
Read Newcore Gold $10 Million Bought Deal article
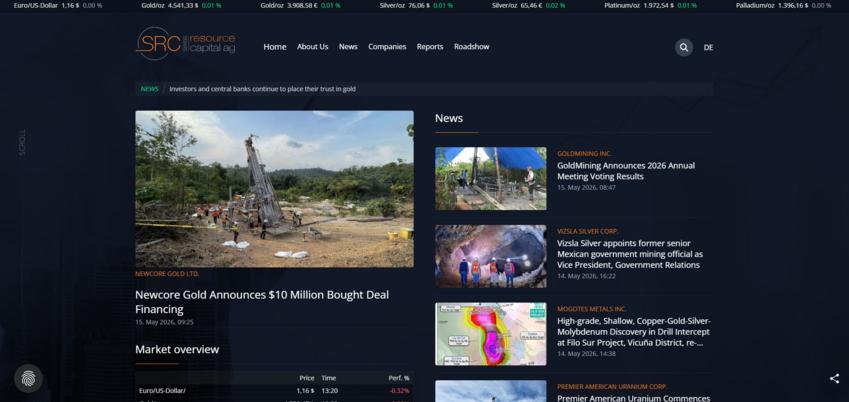[x=262, y=302]
